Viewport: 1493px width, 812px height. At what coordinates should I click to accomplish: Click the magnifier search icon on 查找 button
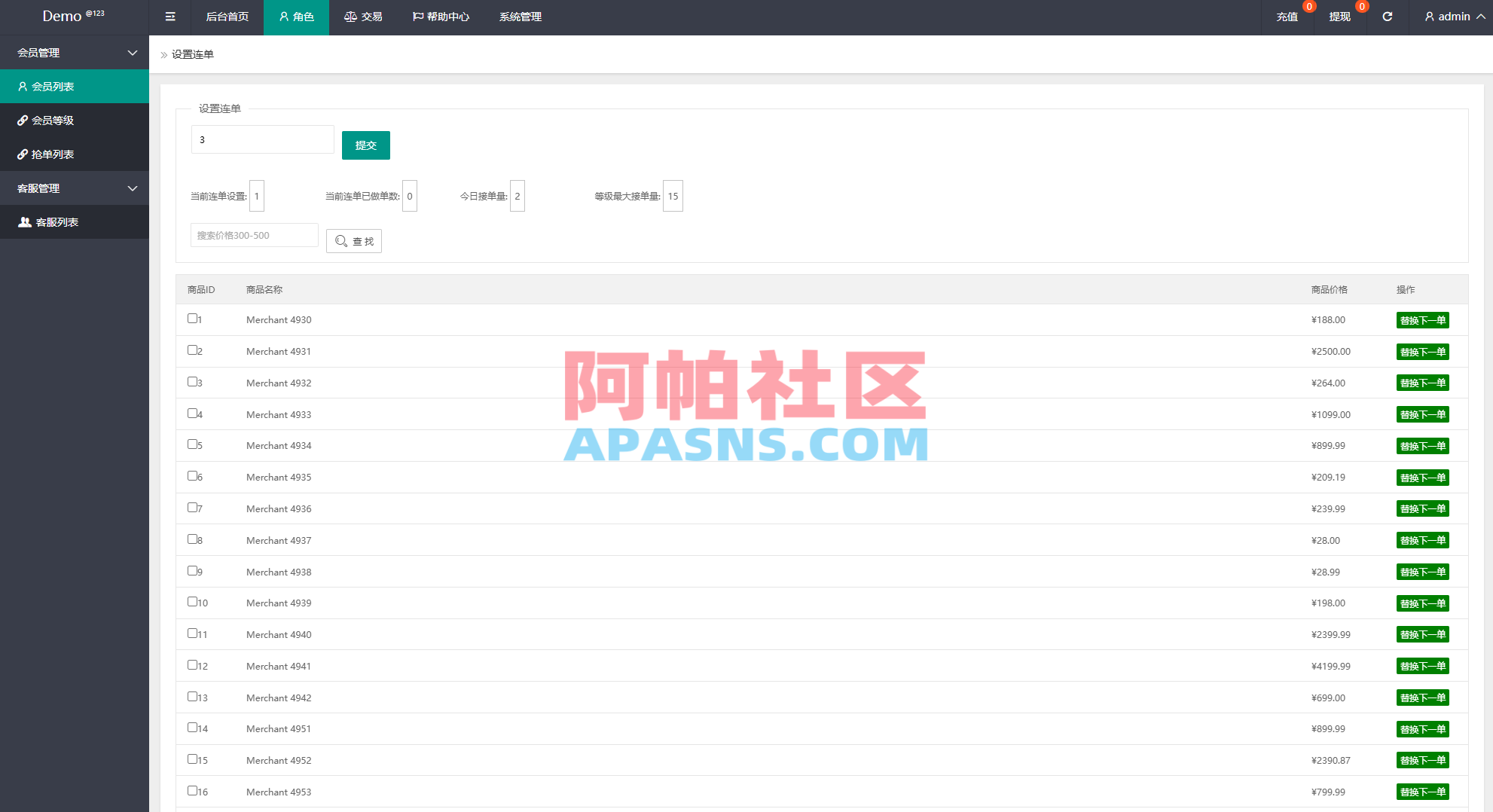pyautogui.click(x=340, y=240)
